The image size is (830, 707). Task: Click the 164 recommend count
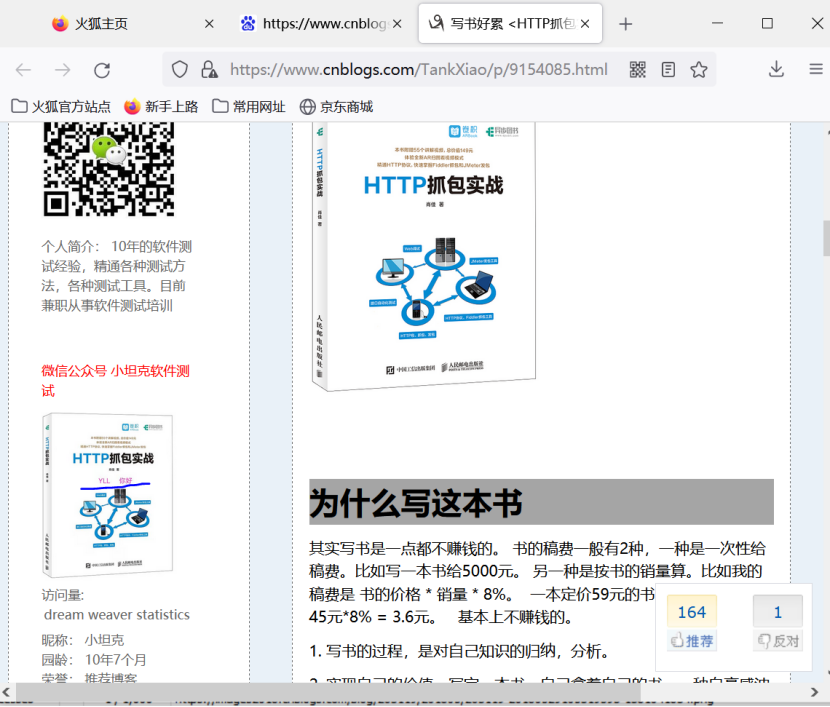point(692,612)
